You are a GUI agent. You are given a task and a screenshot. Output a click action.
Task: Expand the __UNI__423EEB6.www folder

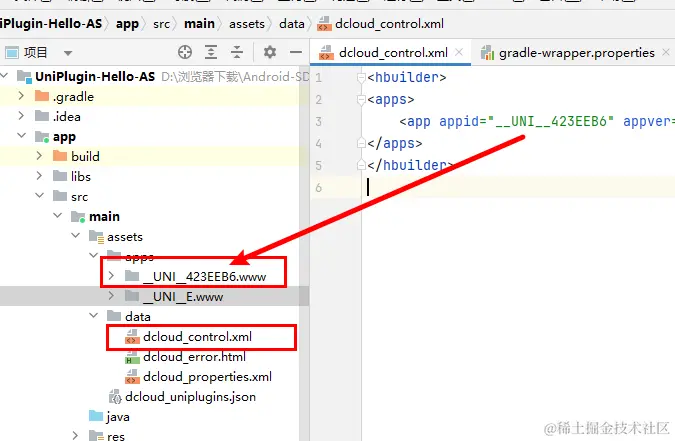coord(111,275)
